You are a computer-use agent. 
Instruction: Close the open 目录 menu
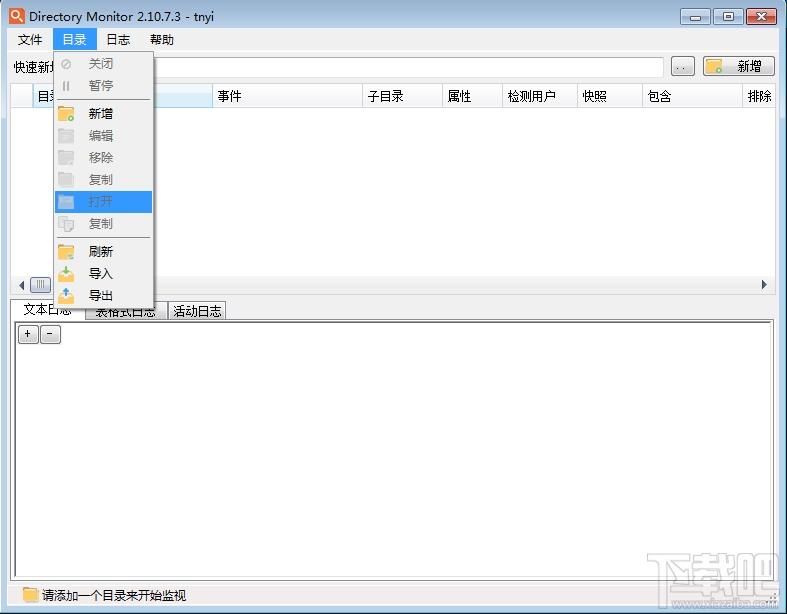point(75,40)
